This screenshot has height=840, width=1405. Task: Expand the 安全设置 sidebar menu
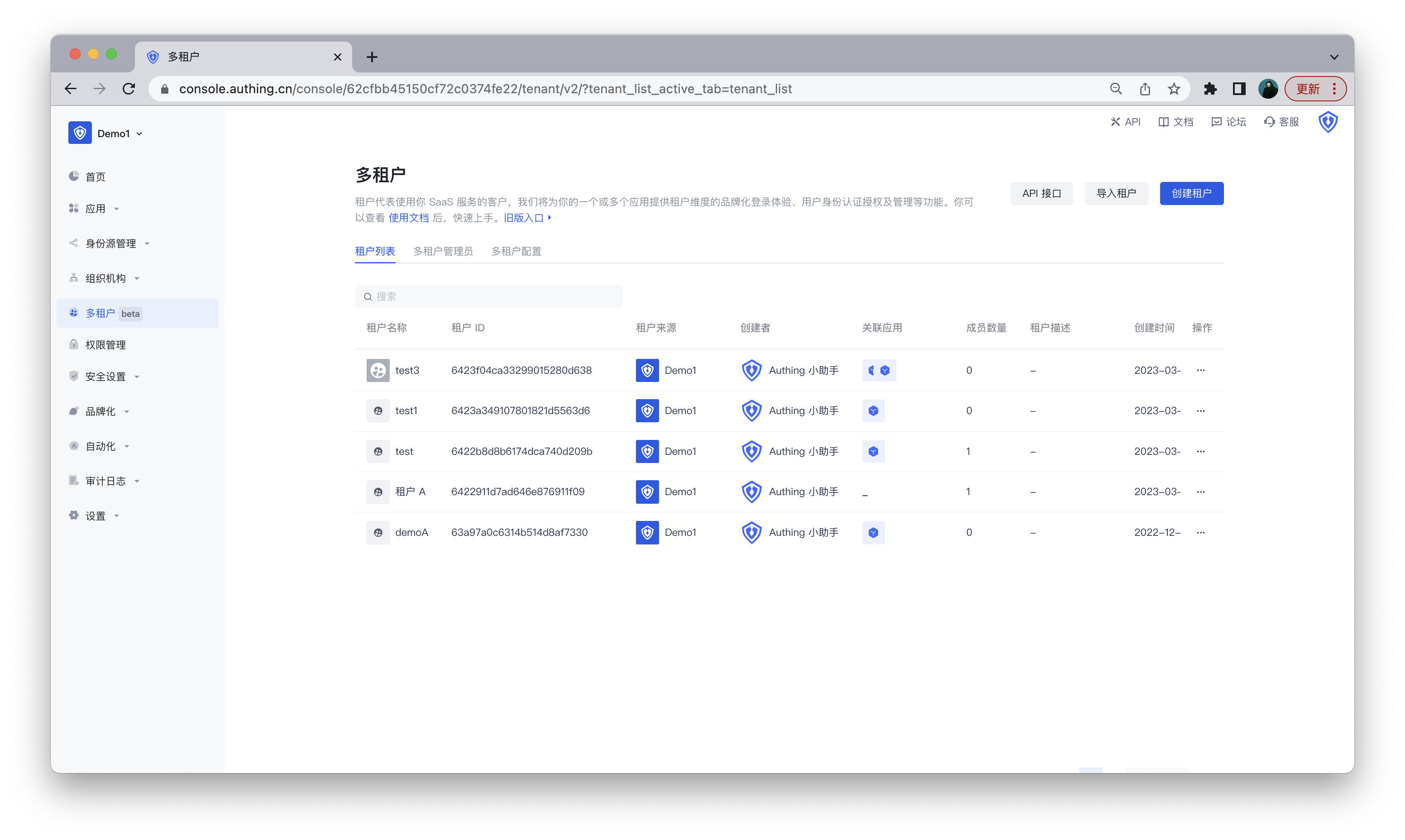click(106, 377)
